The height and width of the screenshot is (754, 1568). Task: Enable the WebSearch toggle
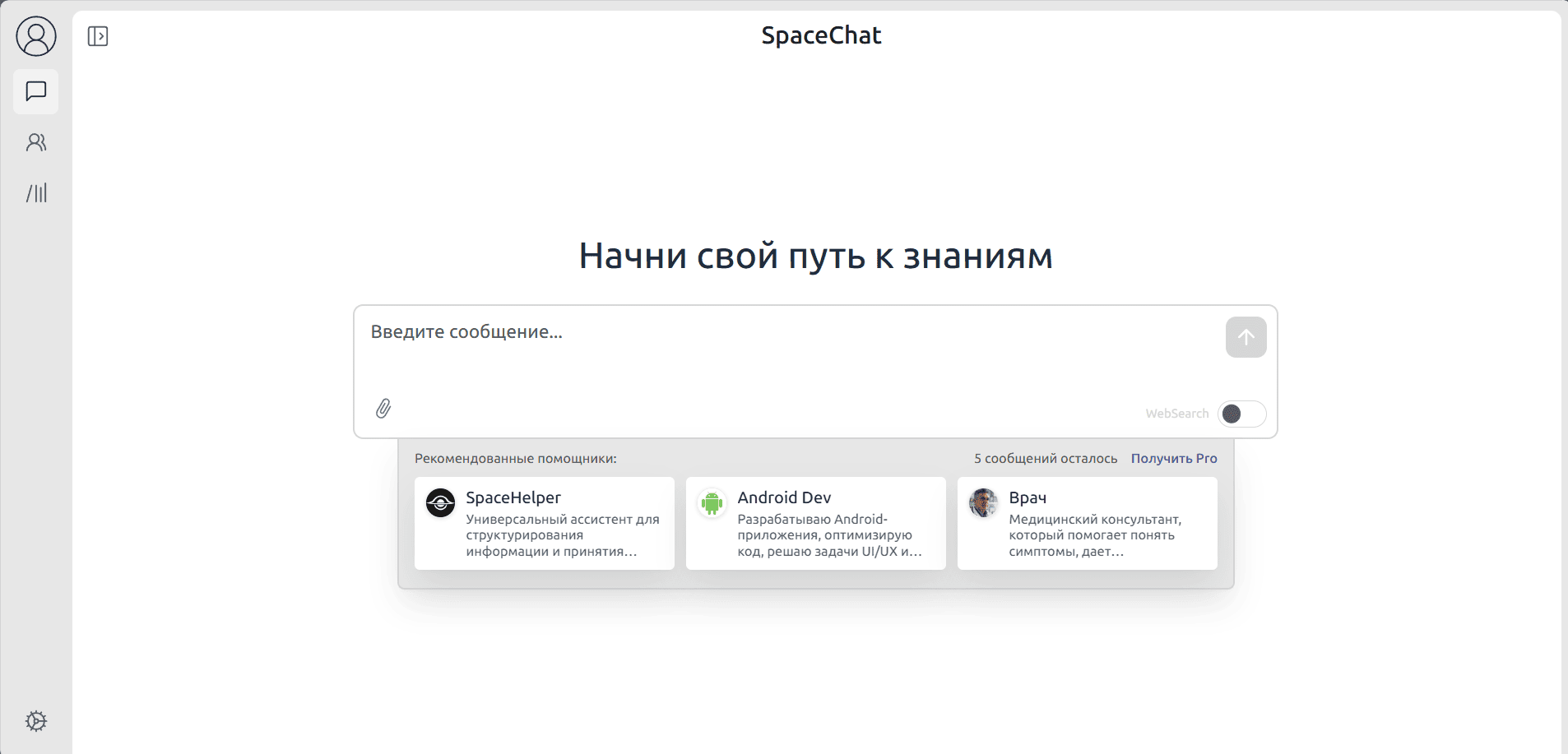pyautogui.click(x=1241, y=414)
